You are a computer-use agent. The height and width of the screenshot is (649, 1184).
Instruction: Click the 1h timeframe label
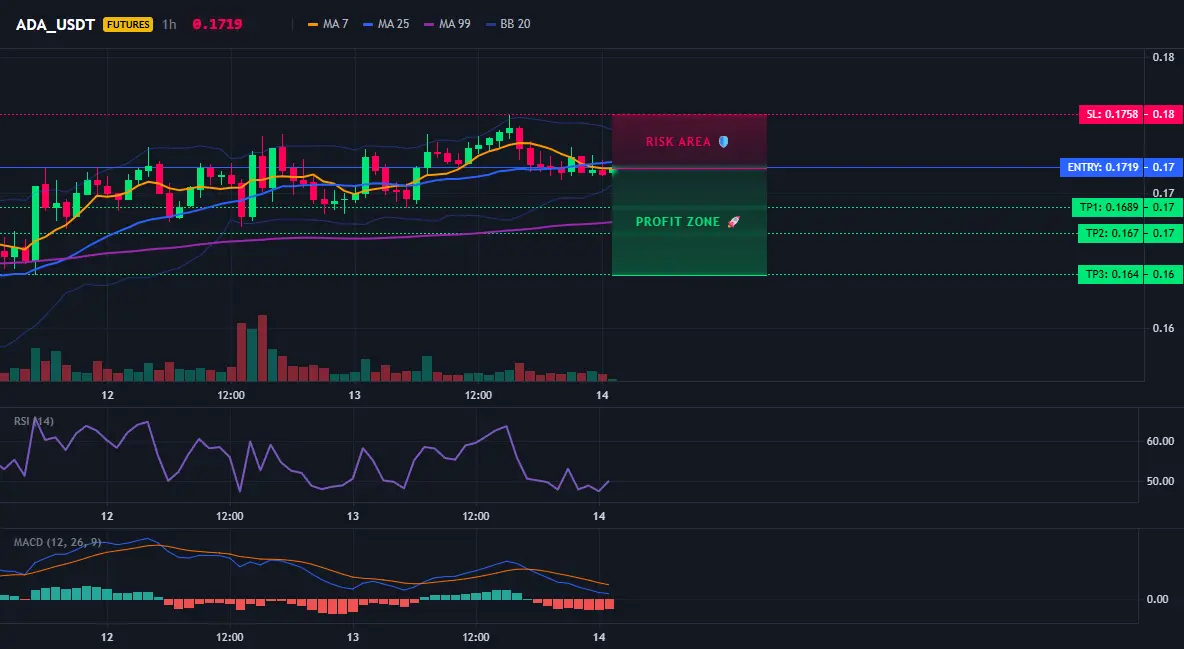click(x=169, y=24)
